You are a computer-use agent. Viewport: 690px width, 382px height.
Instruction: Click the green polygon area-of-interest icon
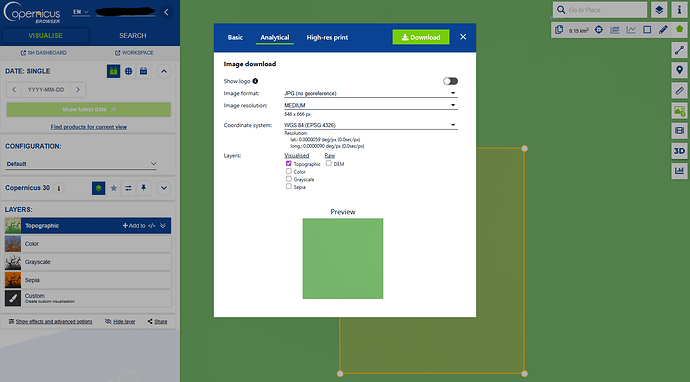pos(679,29)
